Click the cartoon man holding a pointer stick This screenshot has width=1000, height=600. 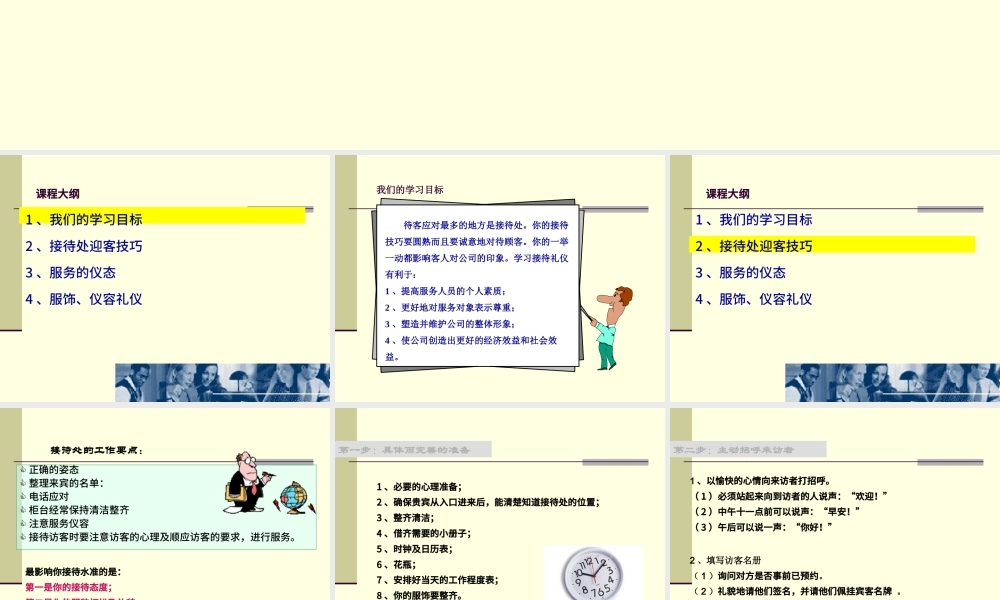click(611, 327)
